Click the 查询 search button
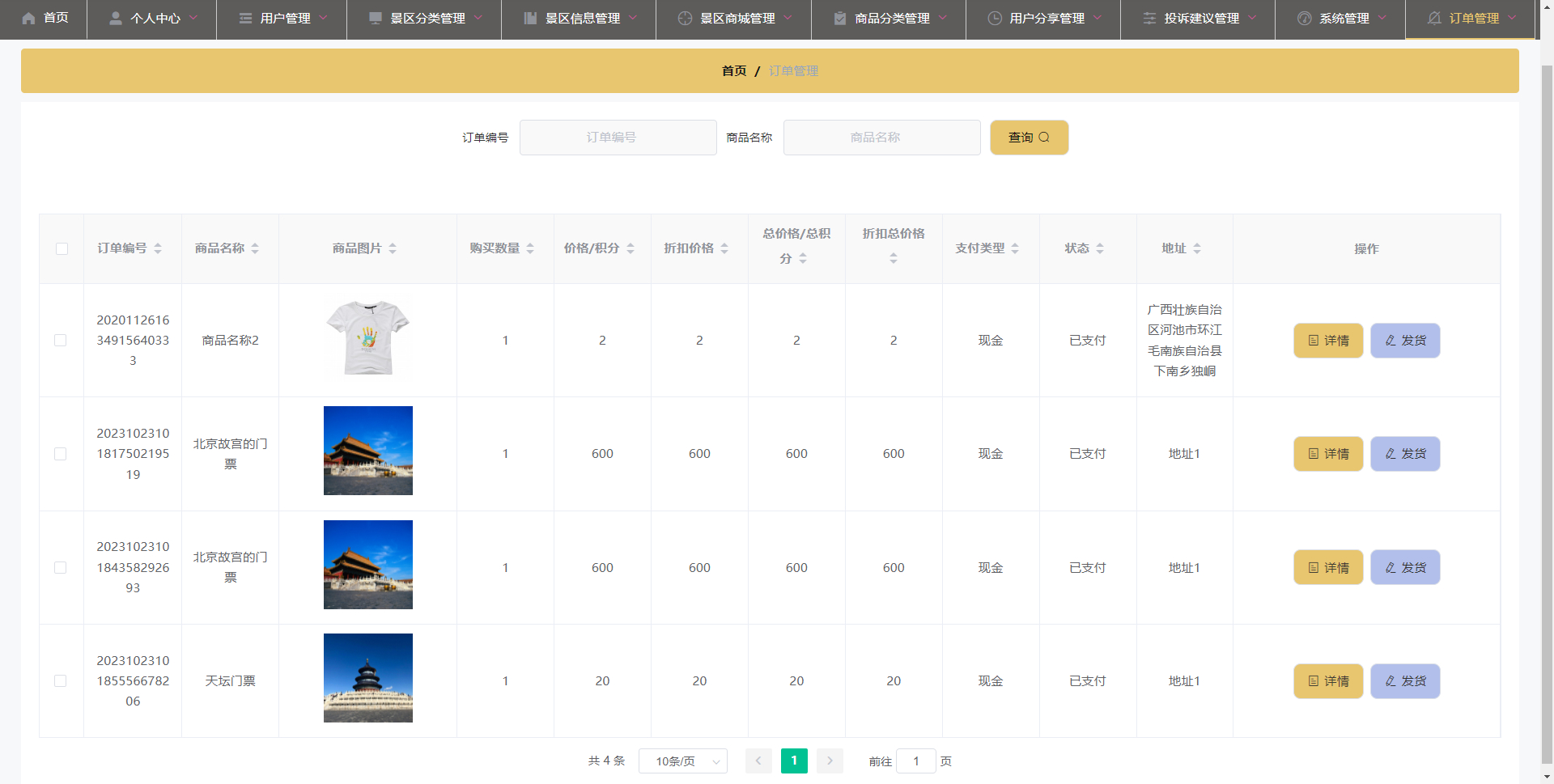This screenshot has width=1554, height=784. coord(1030,138)
